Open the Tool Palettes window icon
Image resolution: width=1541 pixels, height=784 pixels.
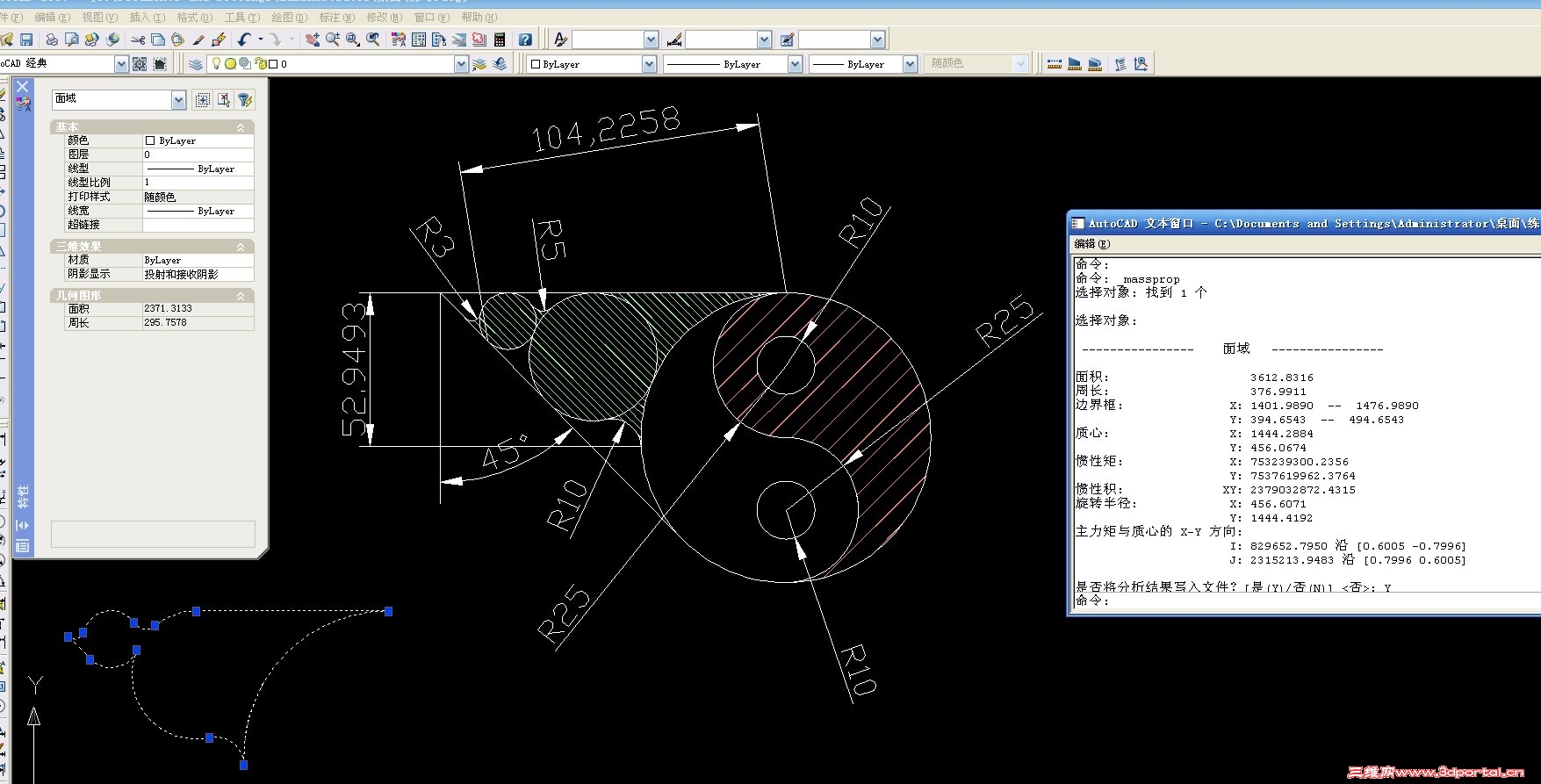pyautogui.click(x=439, y=40)
